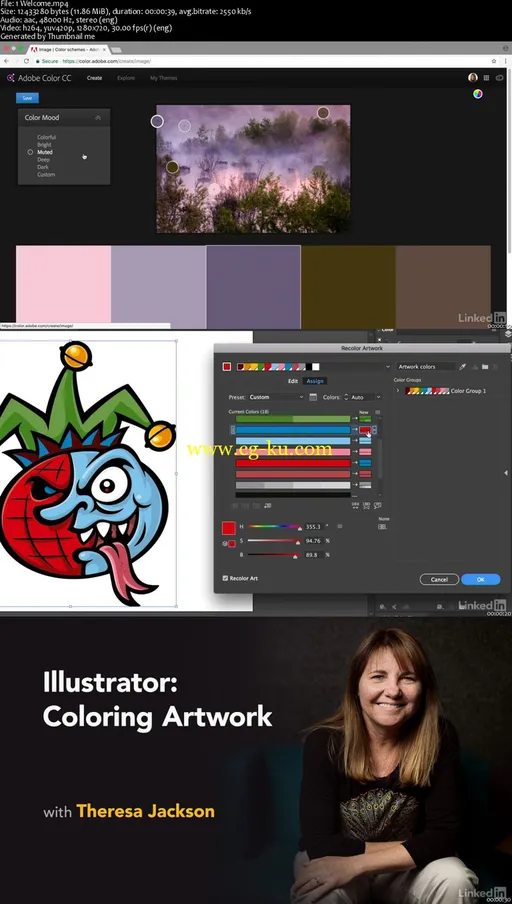Click the folder icon for new color group
This screenshot has height=904, width=512.
point(485,367)
